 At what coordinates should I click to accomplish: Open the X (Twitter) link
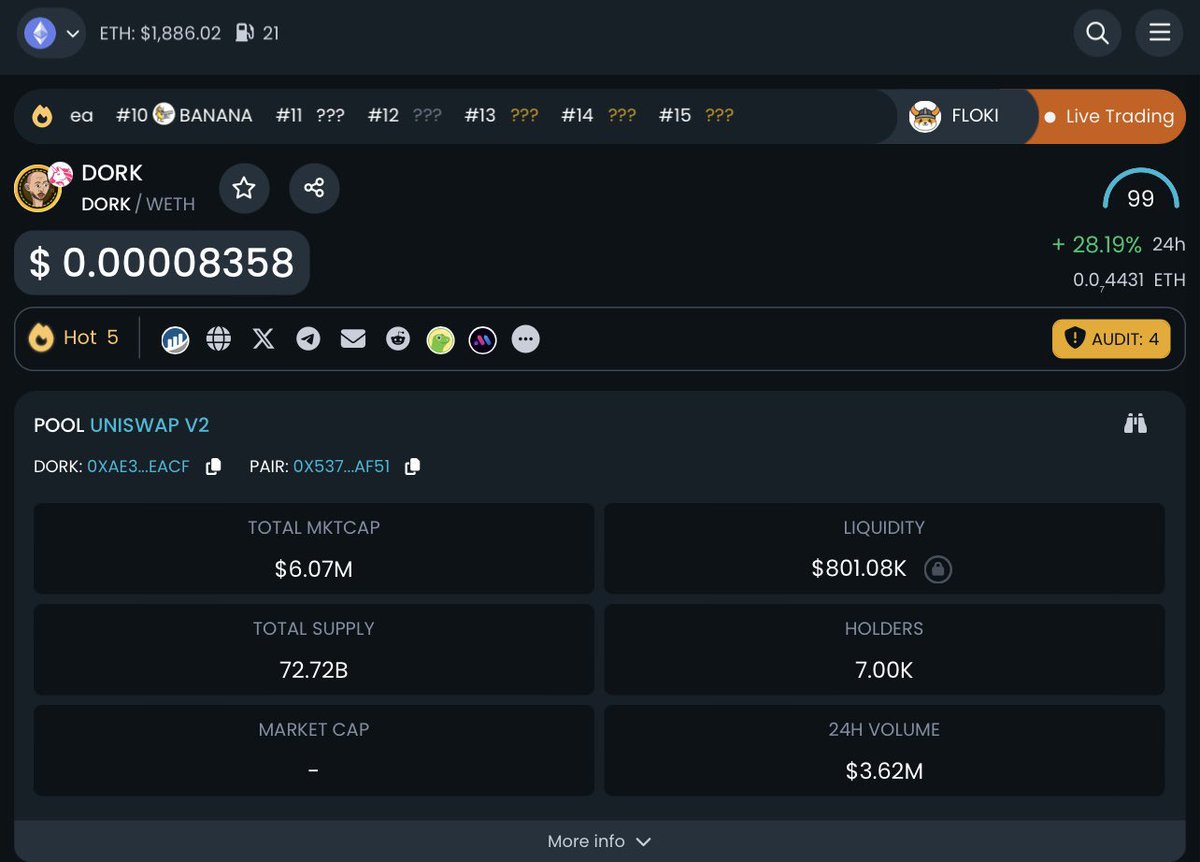[x=263, y=339]
